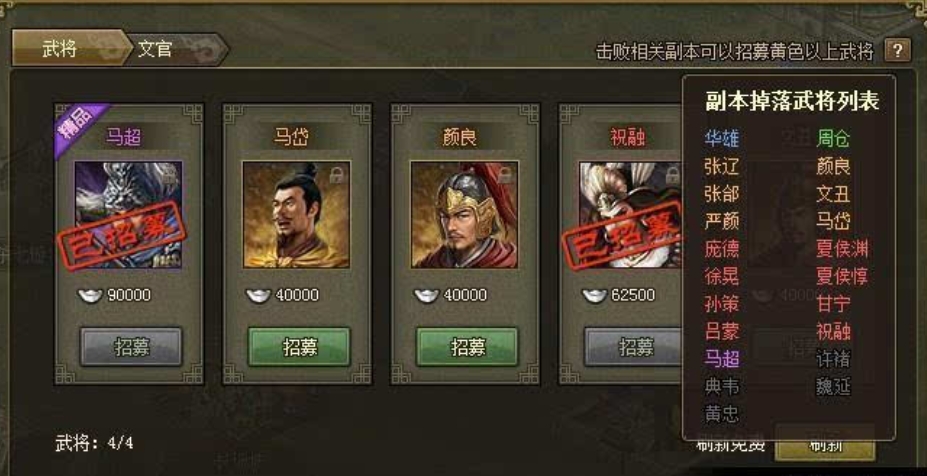Click the silver ingot icon beside 62500
The width and height of the screenshot is (927, 476).
tap(594, 294)
